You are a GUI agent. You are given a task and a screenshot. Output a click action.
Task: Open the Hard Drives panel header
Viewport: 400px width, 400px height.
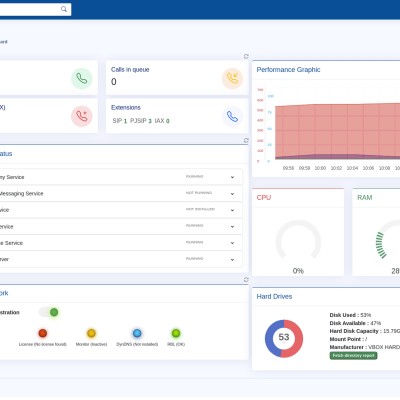pyautogui.click(x=274, y=296)
